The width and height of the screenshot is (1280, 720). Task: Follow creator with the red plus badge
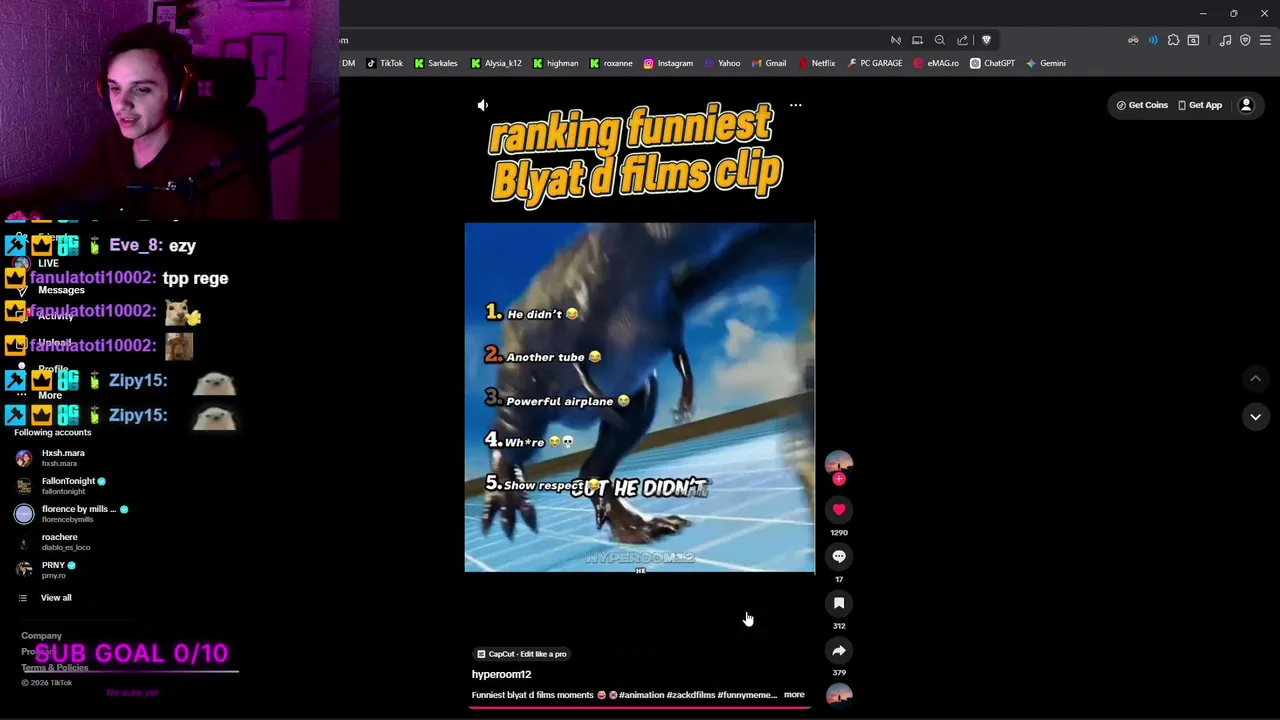839,479
